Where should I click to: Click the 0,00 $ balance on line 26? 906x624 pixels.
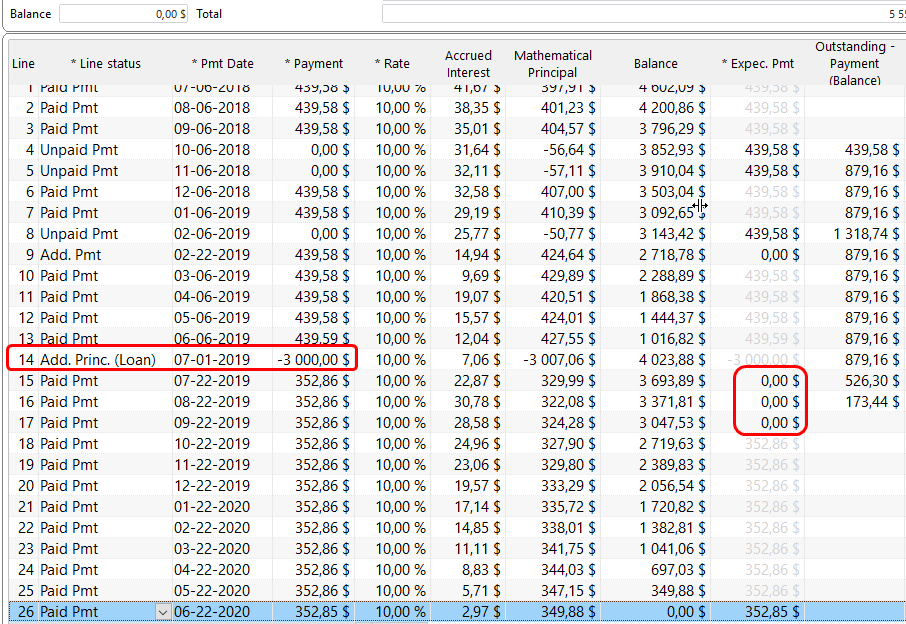(x=686, y=612)
